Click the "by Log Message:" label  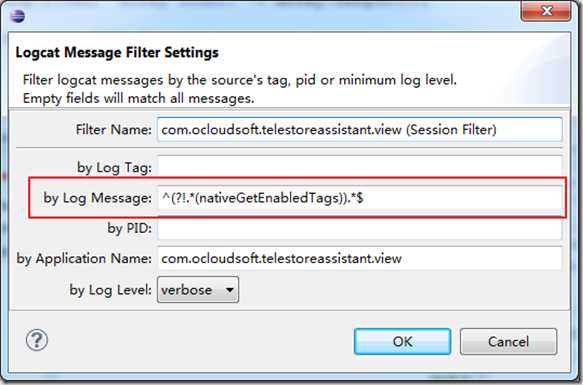point(98,198)
